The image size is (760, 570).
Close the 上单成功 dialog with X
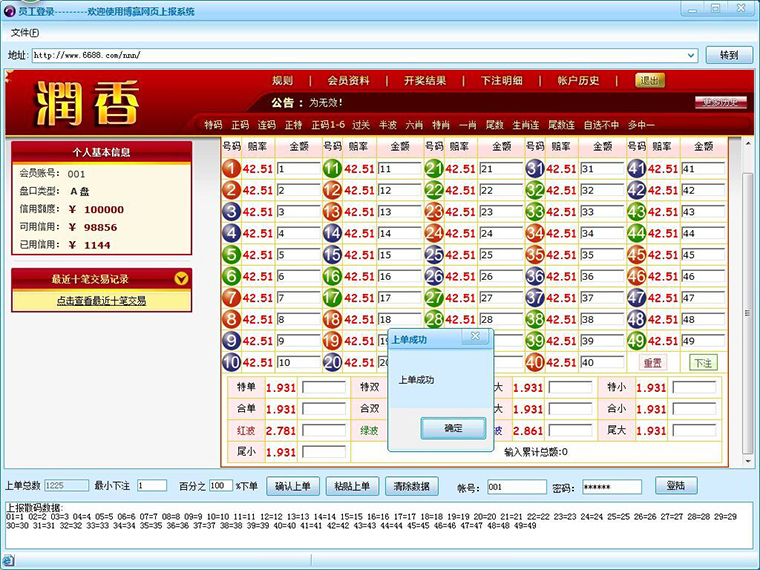476,339
